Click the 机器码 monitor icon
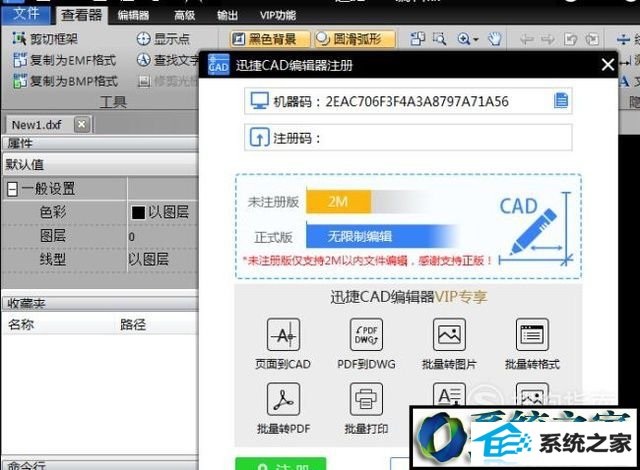The height and width of the screenshot is (470, 640). [x=259, y=100]
